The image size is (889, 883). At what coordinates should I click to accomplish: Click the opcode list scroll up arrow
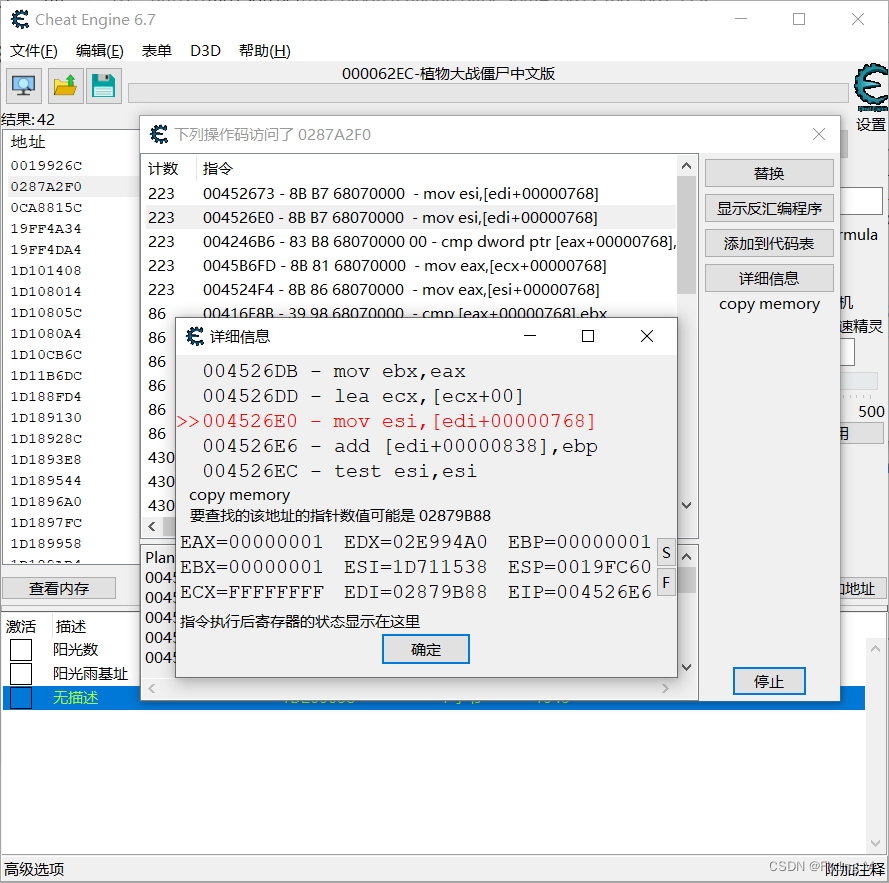(687, 166)
